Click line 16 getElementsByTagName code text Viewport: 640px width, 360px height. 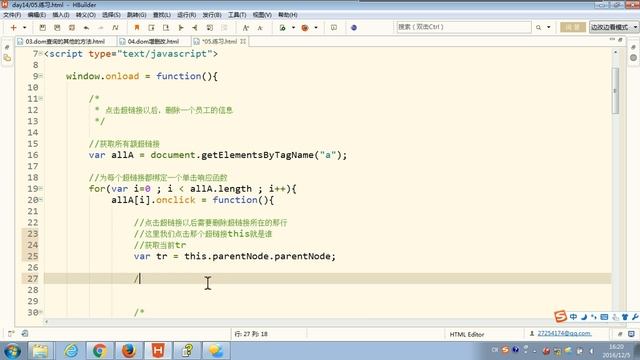[257, 155]
